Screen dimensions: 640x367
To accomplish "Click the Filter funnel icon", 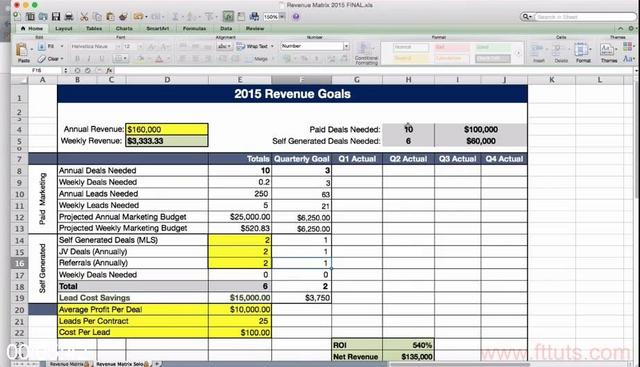I will coord(209,17).
